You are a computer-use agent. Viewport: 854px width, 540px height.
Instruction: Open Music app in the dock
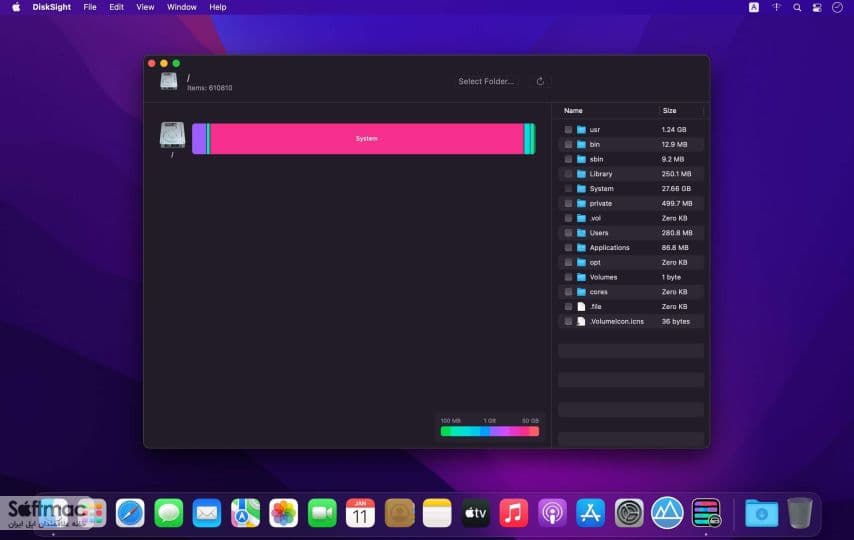coord(514,513)
